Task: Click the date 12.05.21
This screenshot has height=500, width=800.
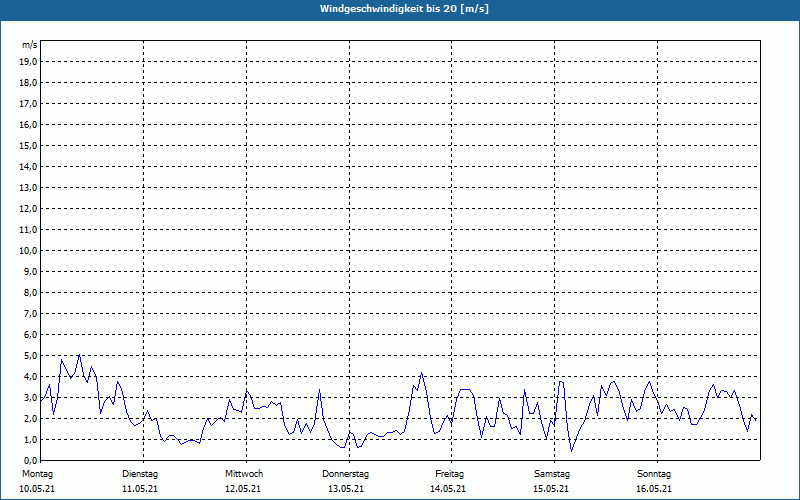Action: click(x=244, y=489)
